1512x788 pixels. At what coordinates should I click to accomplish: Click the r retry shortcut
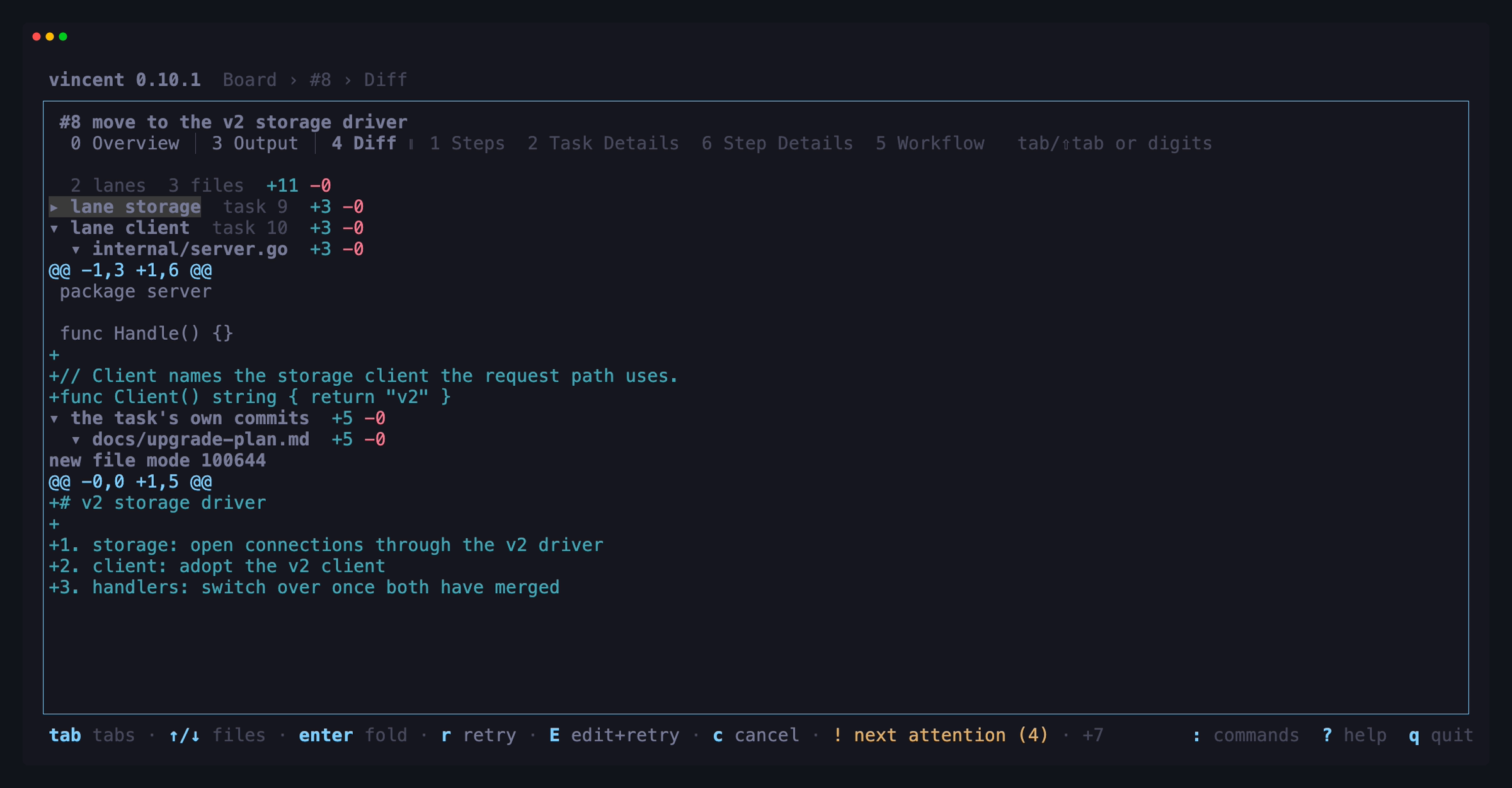pos(478,736)
